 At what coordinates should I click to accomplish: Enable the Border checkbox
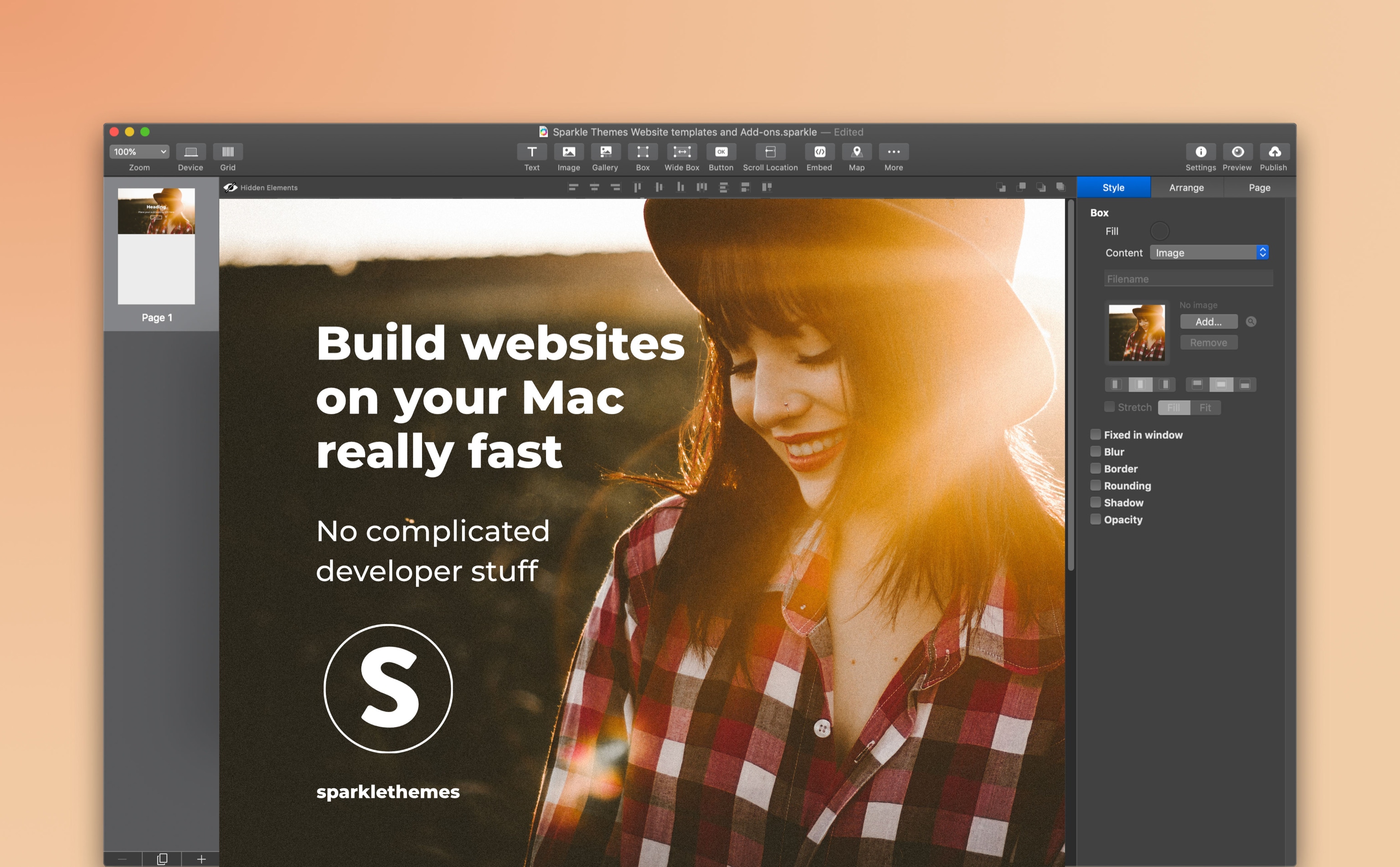[x=1095, y=469]
